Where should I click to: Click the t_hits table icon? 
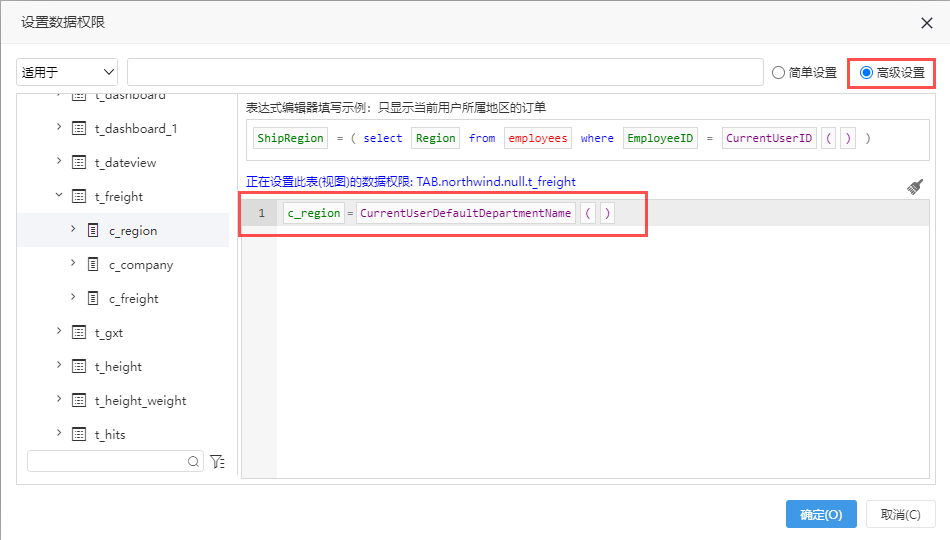(79, 434)
